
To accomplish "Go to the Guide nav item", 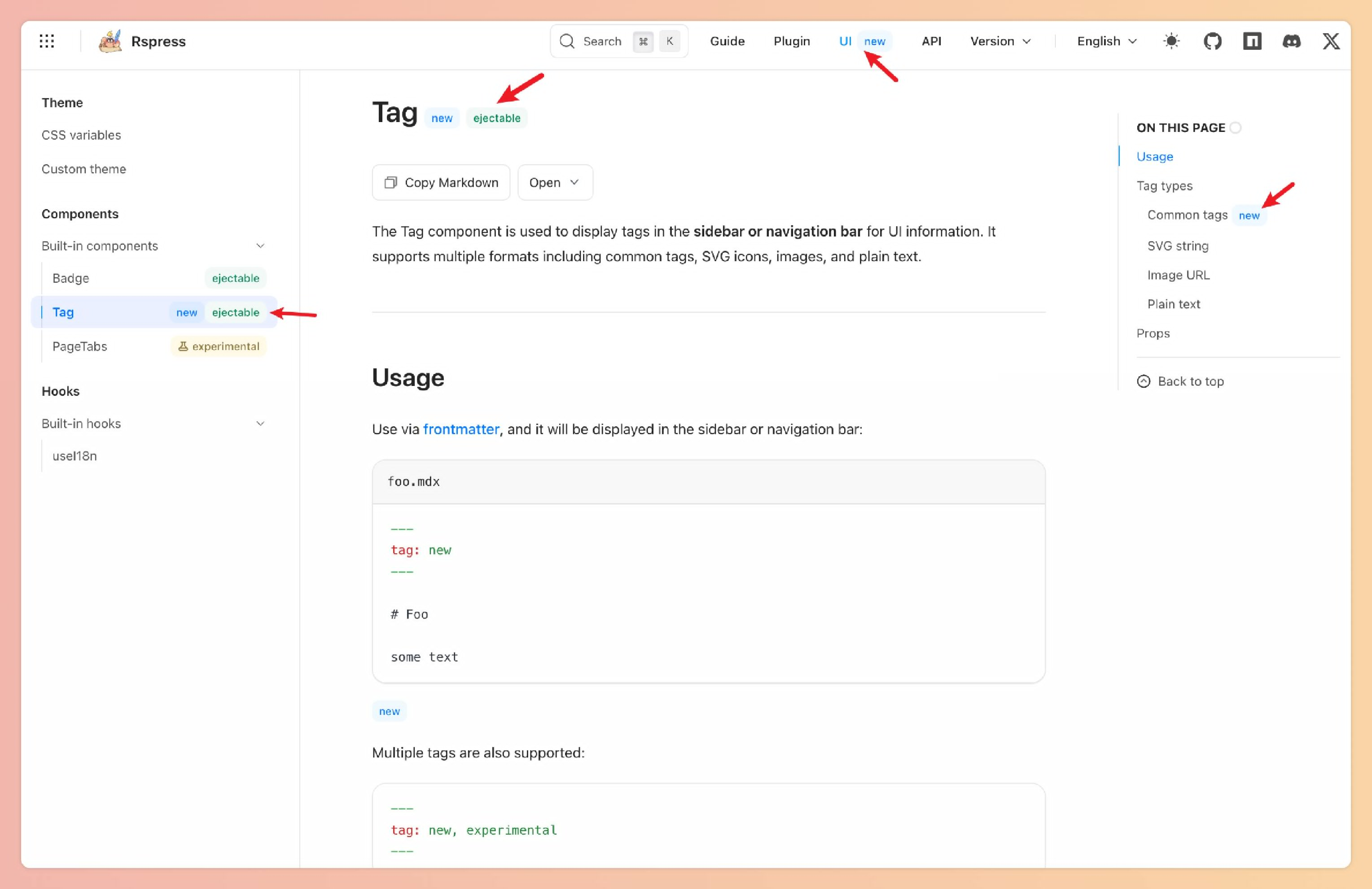I will click(727, 41).
